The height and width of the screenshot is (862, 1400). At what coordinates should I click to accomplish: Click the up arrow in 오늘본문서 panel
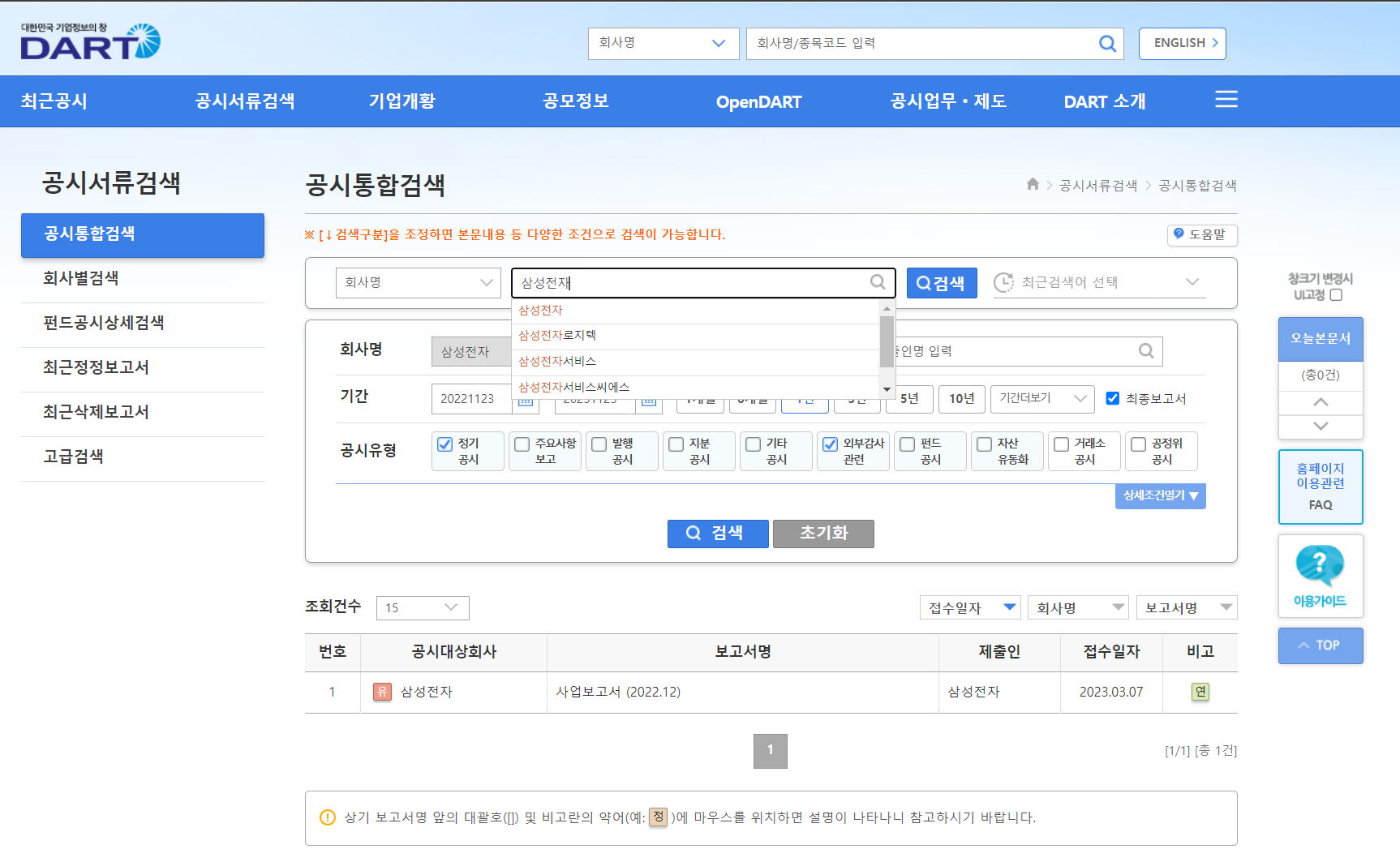tap(1321, 402)
